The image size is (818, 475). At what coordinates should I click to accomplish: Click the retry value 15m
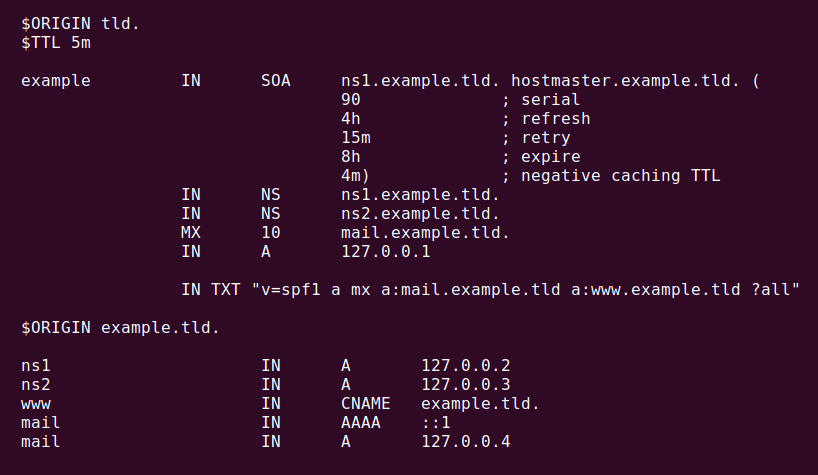[x=356, y=138]
